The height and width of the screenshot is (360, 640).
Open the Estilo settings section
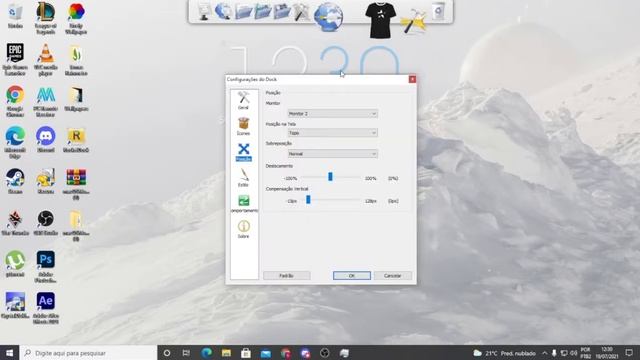243,178
